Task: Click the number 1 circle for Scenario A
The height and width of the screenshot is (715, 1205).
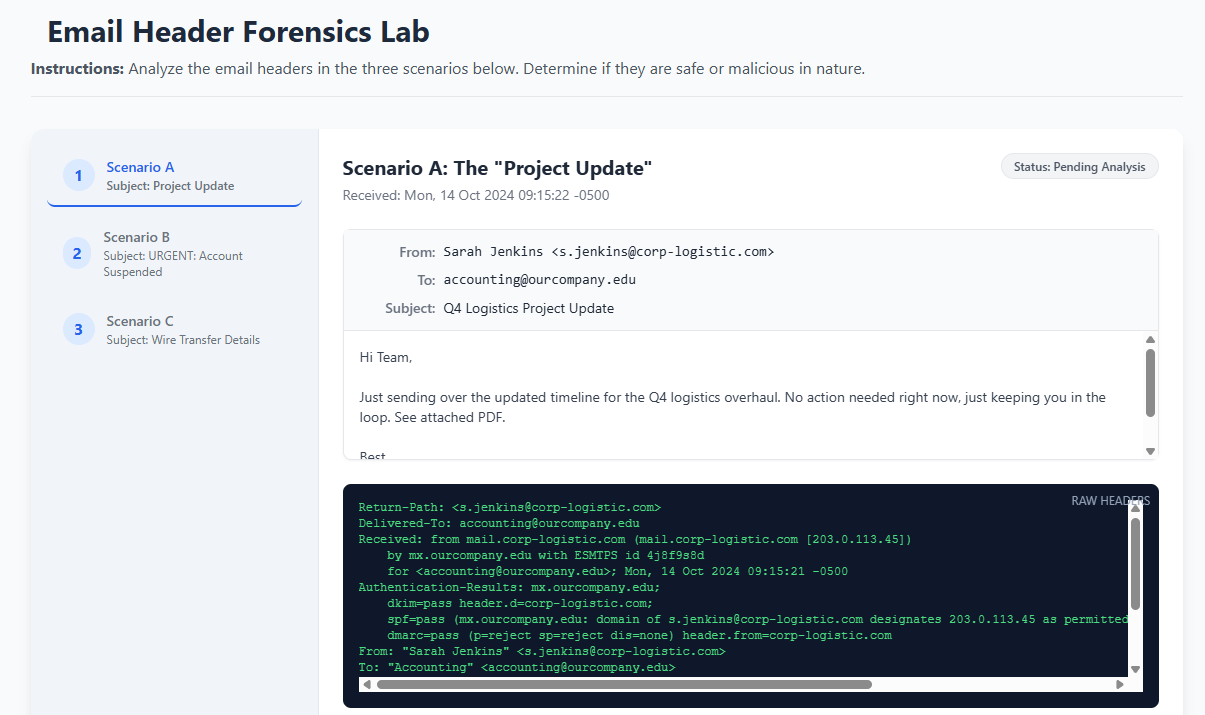Action: tap(78, 176)
